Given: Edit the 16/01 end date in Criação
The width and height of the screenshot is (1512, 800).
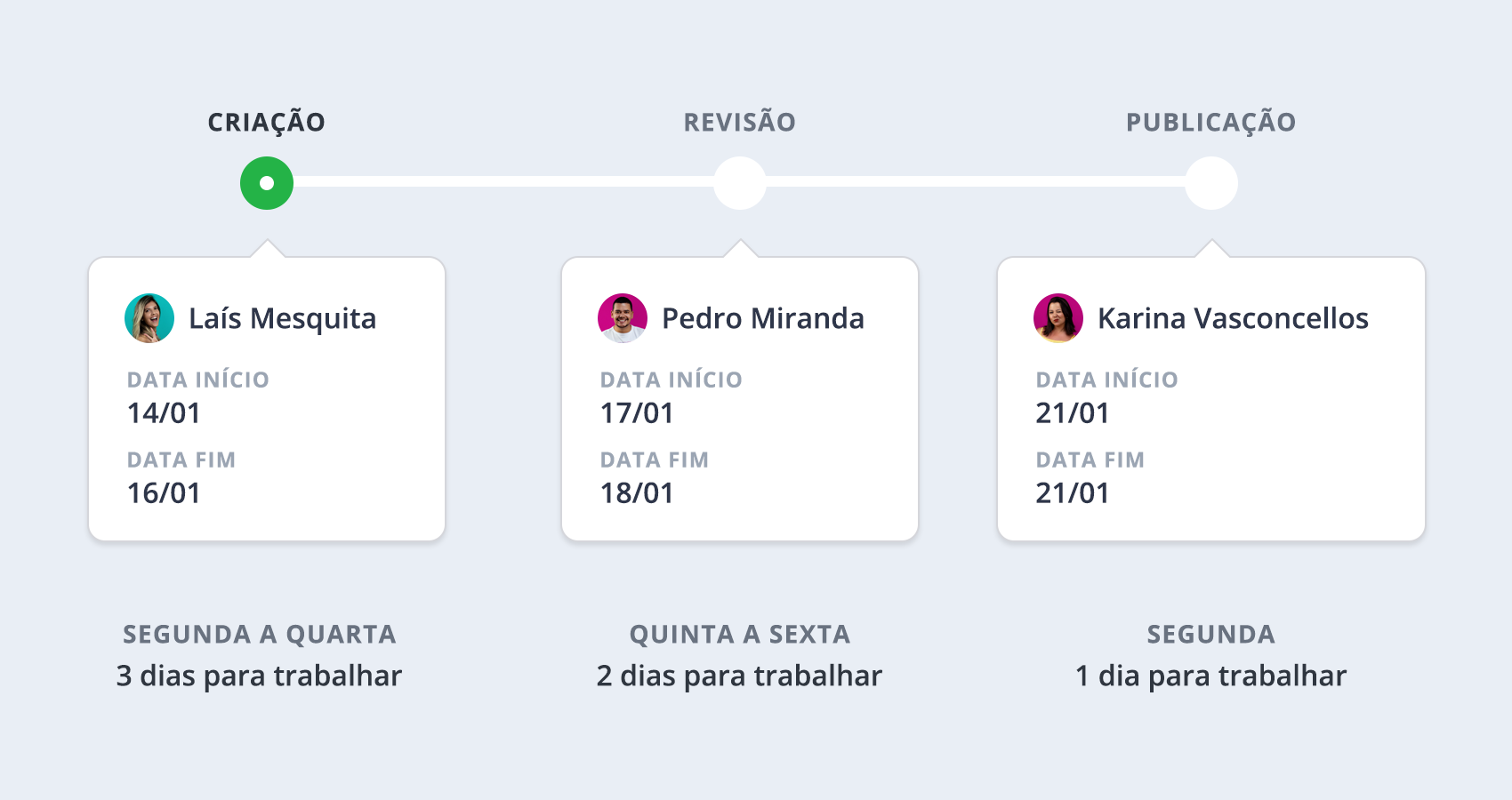Looking at the screenshot, I should click(x=164, y=493).
